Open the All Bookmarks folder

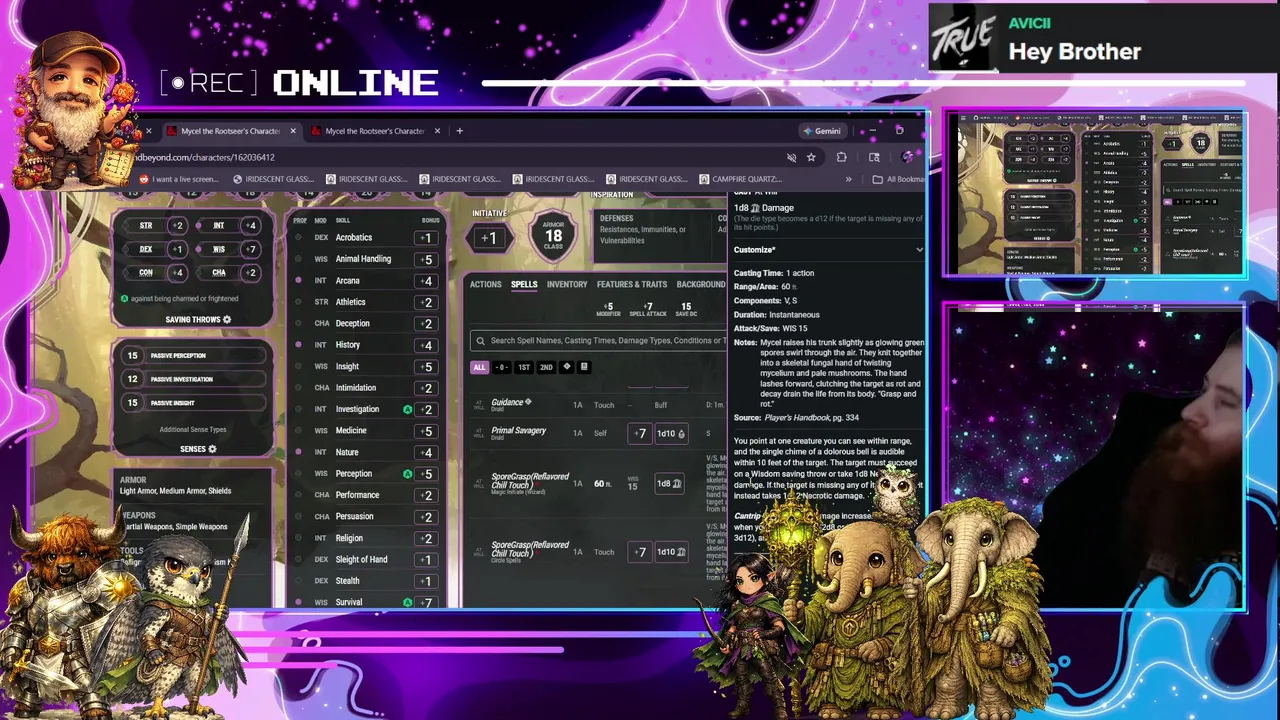click(898, 179)
